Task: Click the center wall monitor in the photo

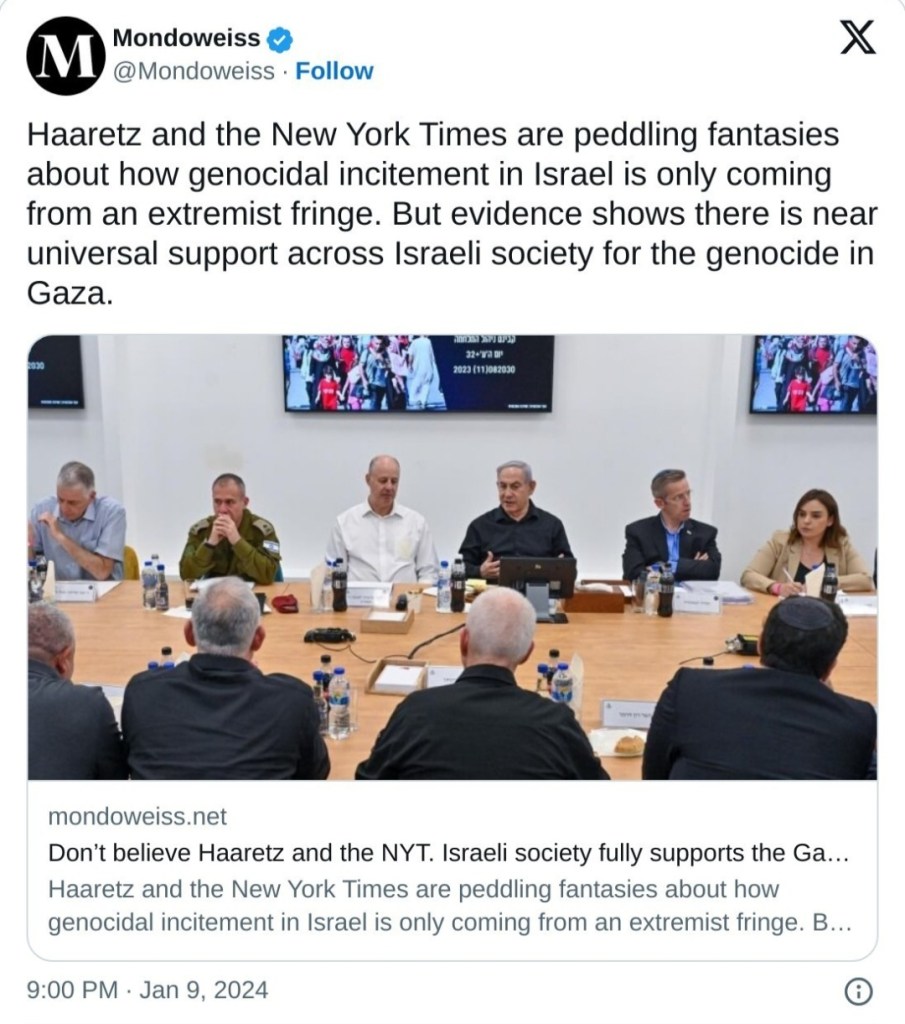Action: click(419, 373)
